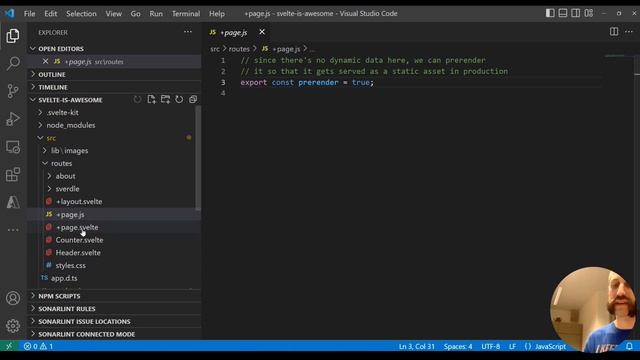
Task: Open the Explorer view in activity bar
Action: tap(13, 36)
